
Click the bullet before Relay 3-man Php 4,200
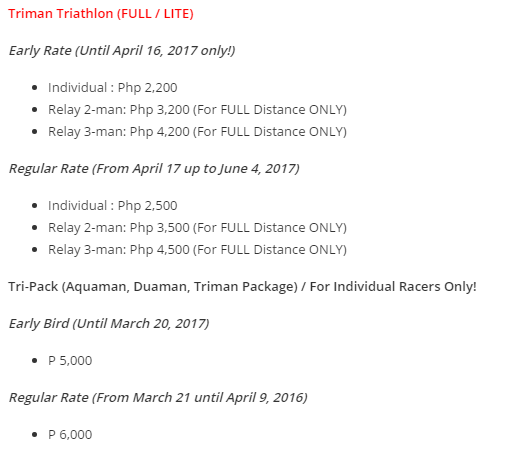click(34, 132)
